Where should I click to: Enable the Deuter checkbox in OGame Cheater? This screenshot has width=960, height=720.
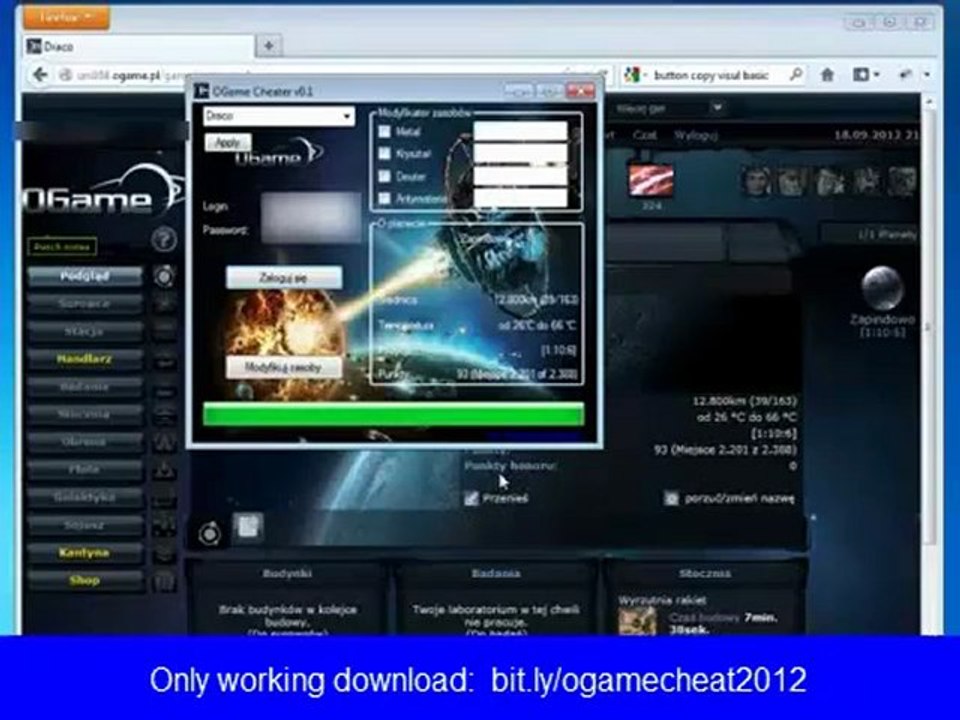point(384,176)
